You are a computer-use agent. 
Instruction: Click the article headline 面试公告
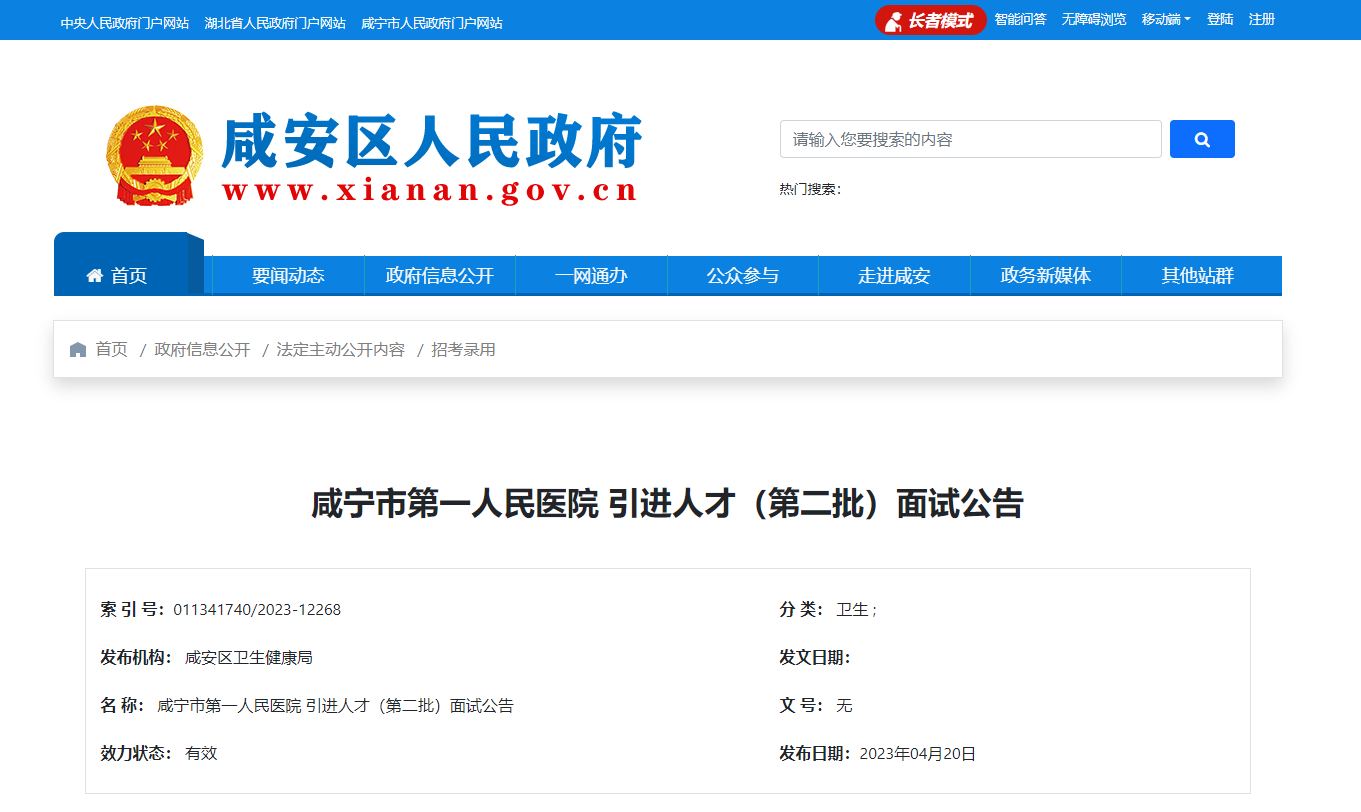pos(667,504)
